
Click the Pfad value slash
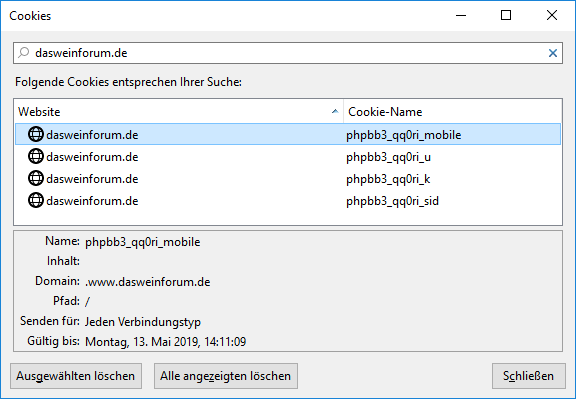(x=87, y=301)
